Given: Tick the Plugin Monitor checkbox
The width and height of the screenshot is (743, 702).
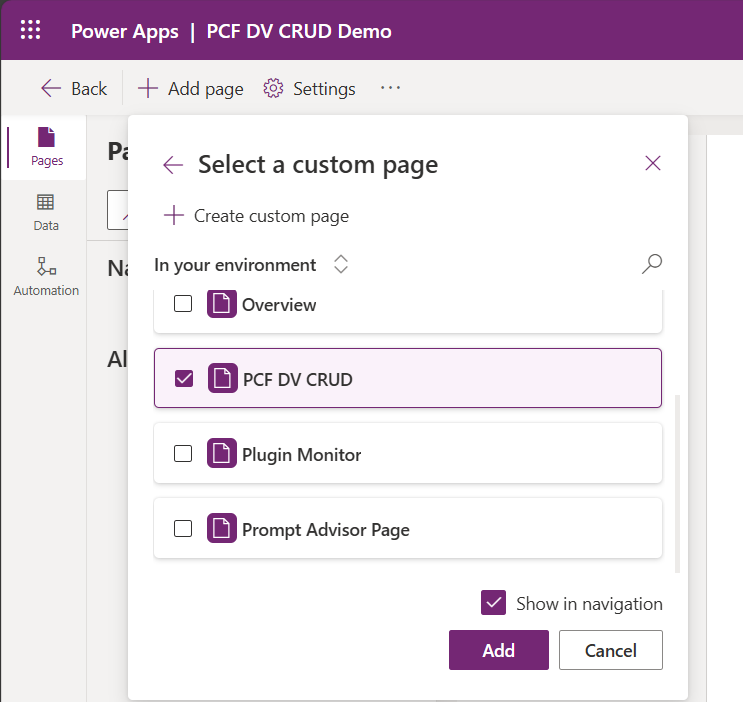Looking at the screenshot, I should tap(183, 454).
